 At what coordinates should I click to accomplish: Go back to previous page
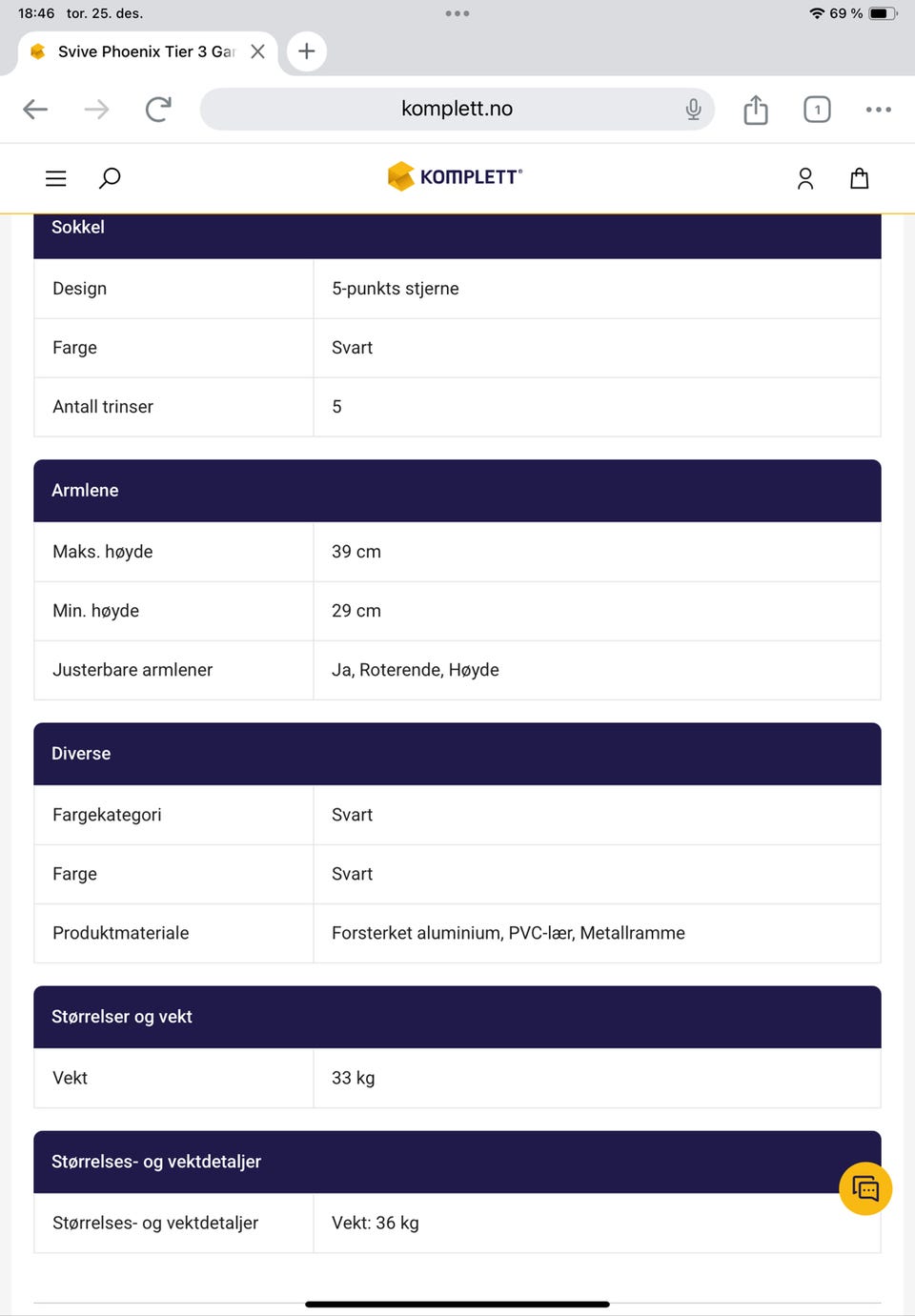35,110
